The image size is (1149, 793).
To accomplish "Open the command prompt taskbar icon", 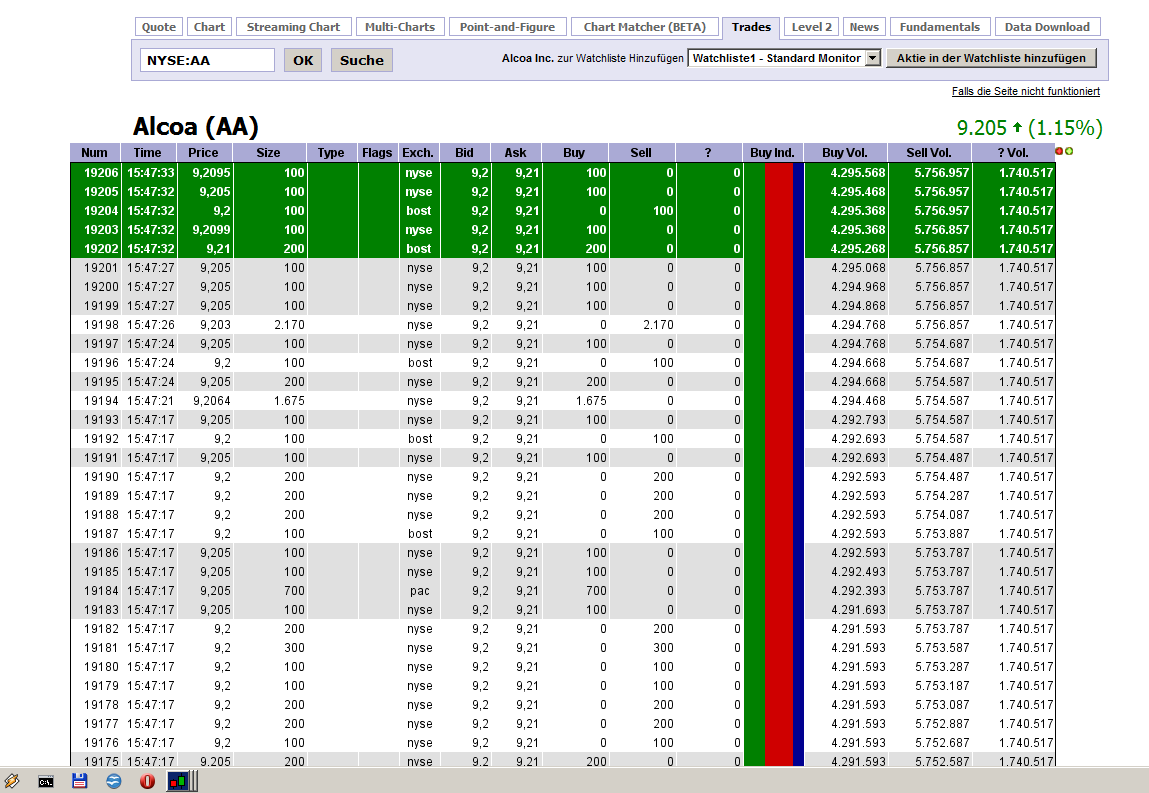I will (x=46, y=781).
